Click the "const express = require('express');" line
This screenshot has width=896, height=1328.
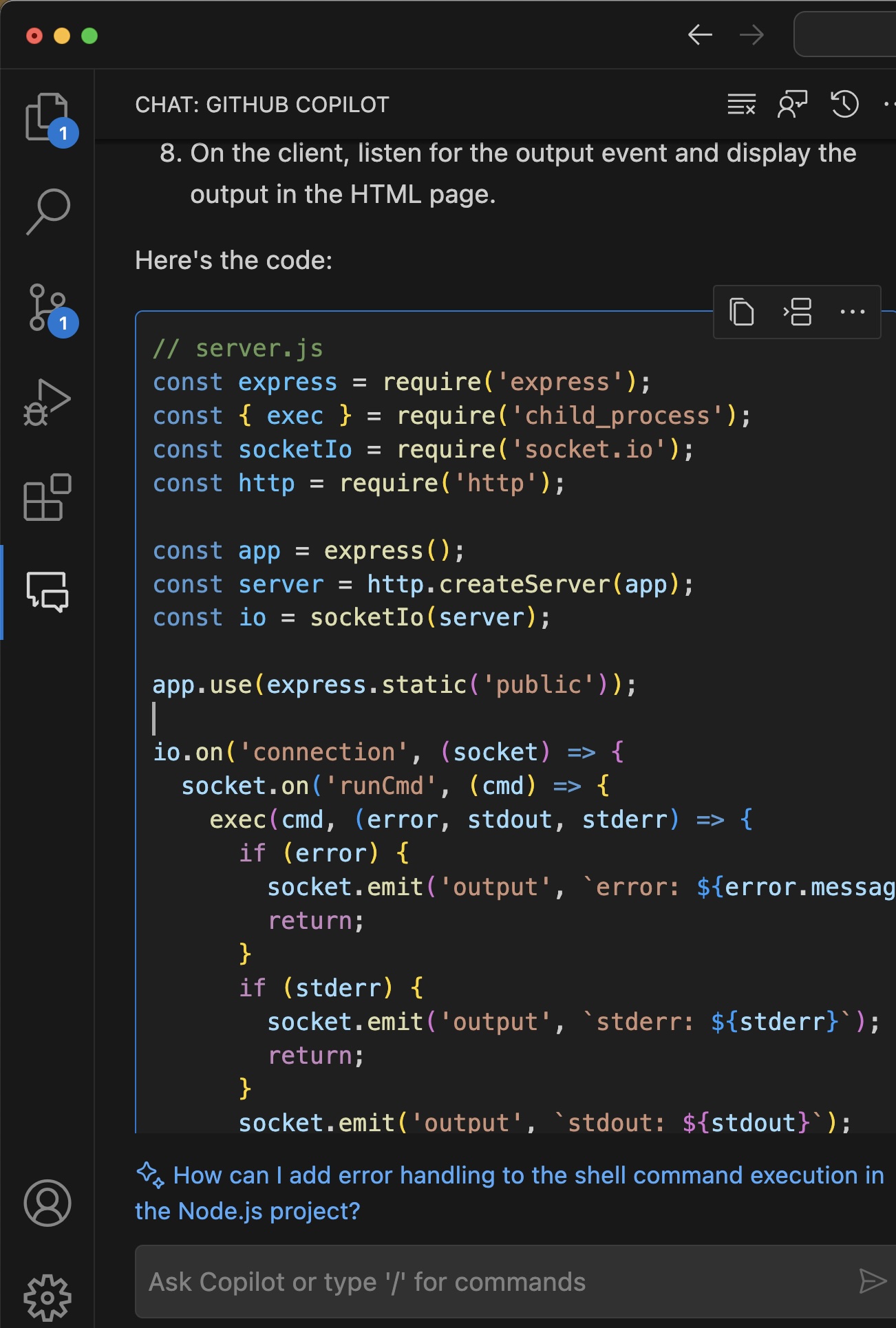pyautogui.click(x=402, y=382)
